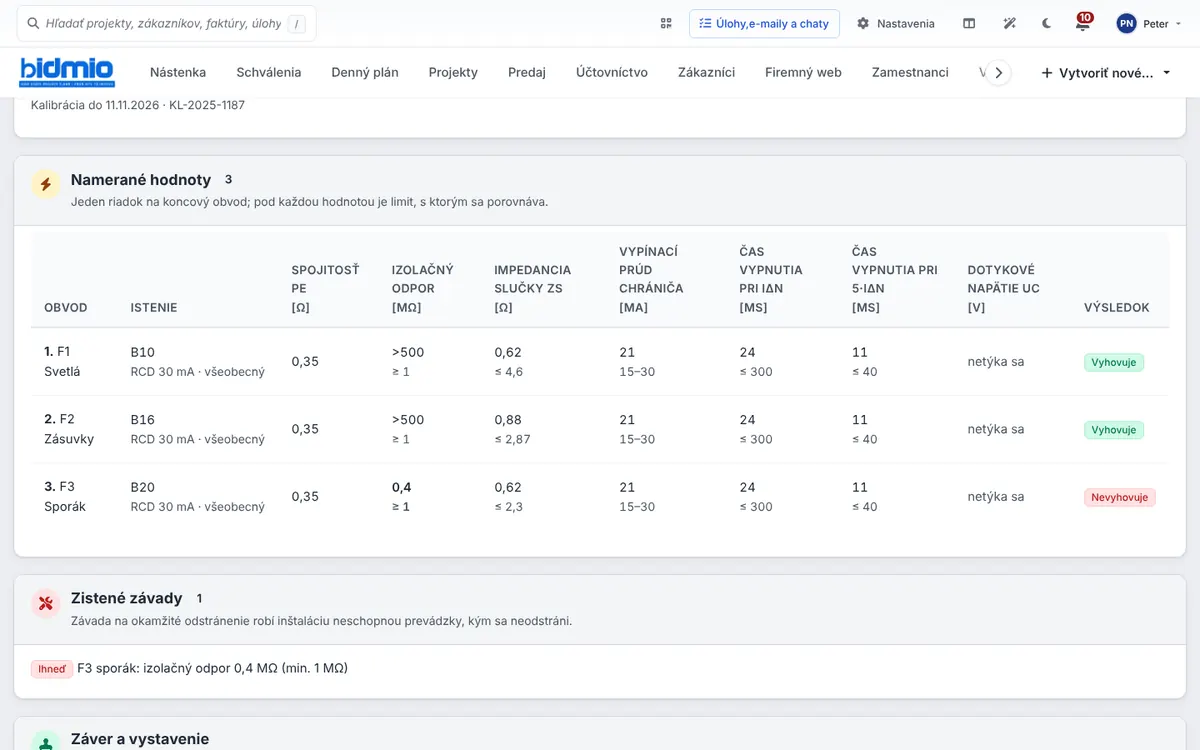Click the Výsledok column header
This screenshot has width=1200, height=750.
point(1117,307)
